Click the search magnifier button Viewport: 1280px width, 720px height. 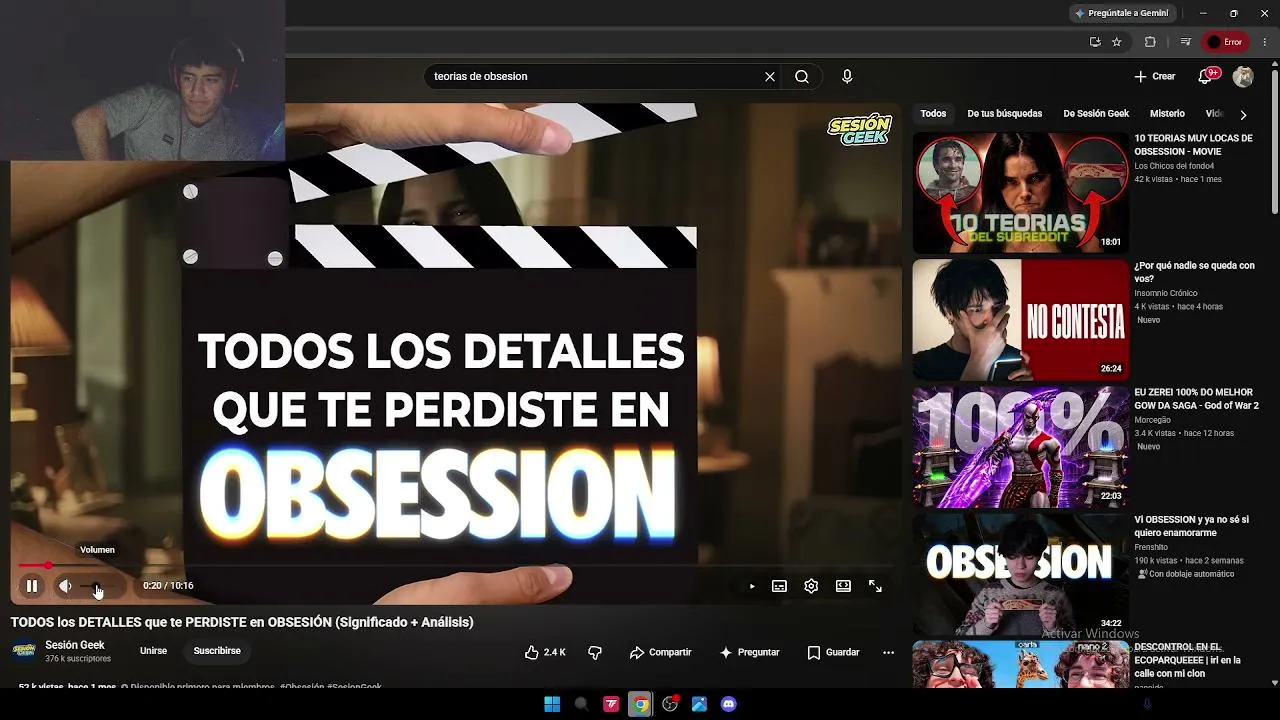[x=802, y=76]
